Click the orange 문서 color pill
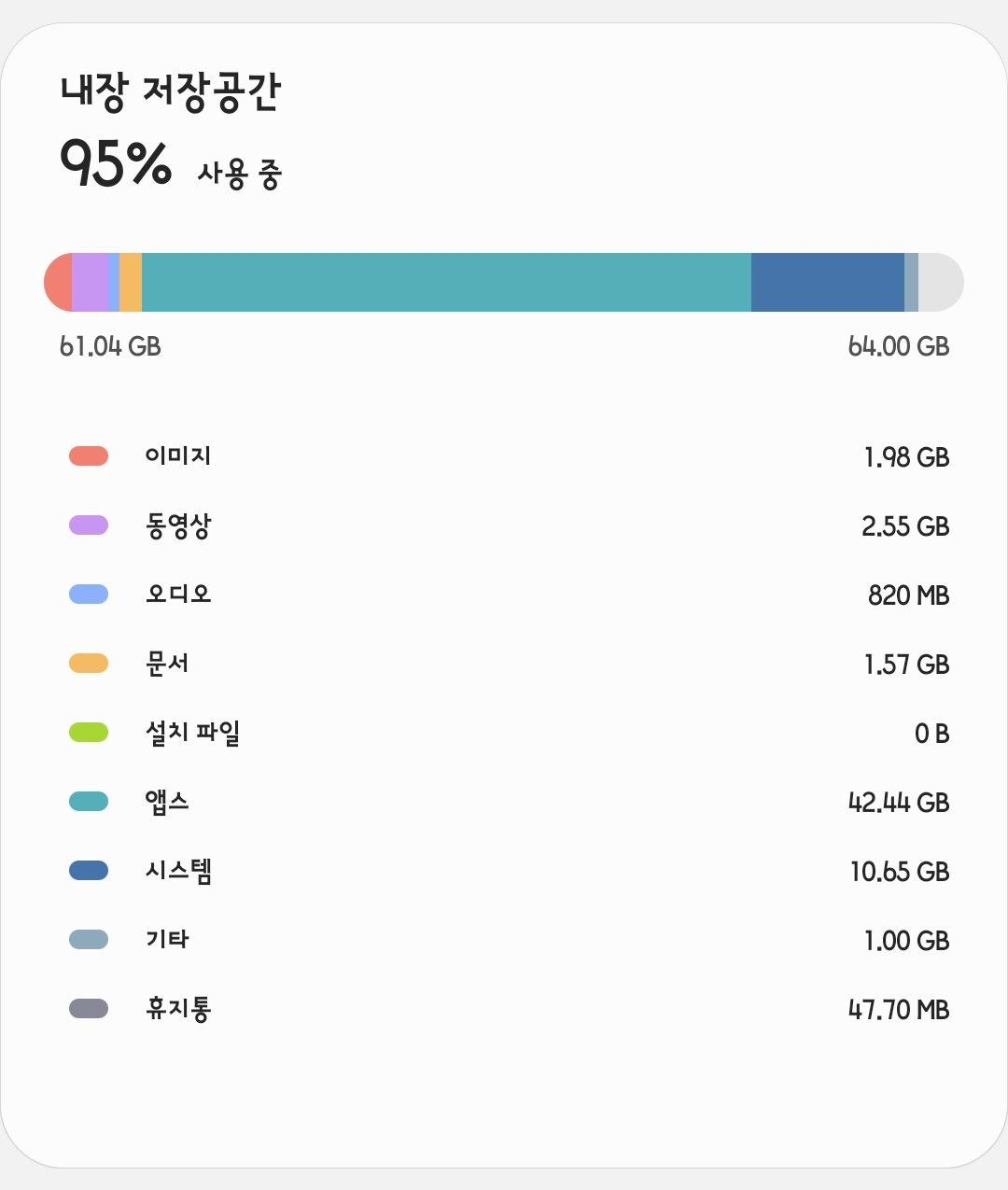This screenshot has width=1008, height=1190. (x=89, y=663)
